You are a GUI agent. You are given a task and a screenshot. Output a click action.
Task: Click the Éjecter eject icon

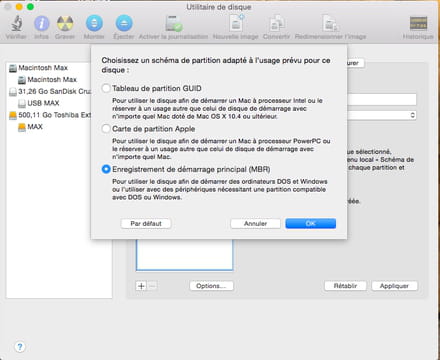coord(124,23)
